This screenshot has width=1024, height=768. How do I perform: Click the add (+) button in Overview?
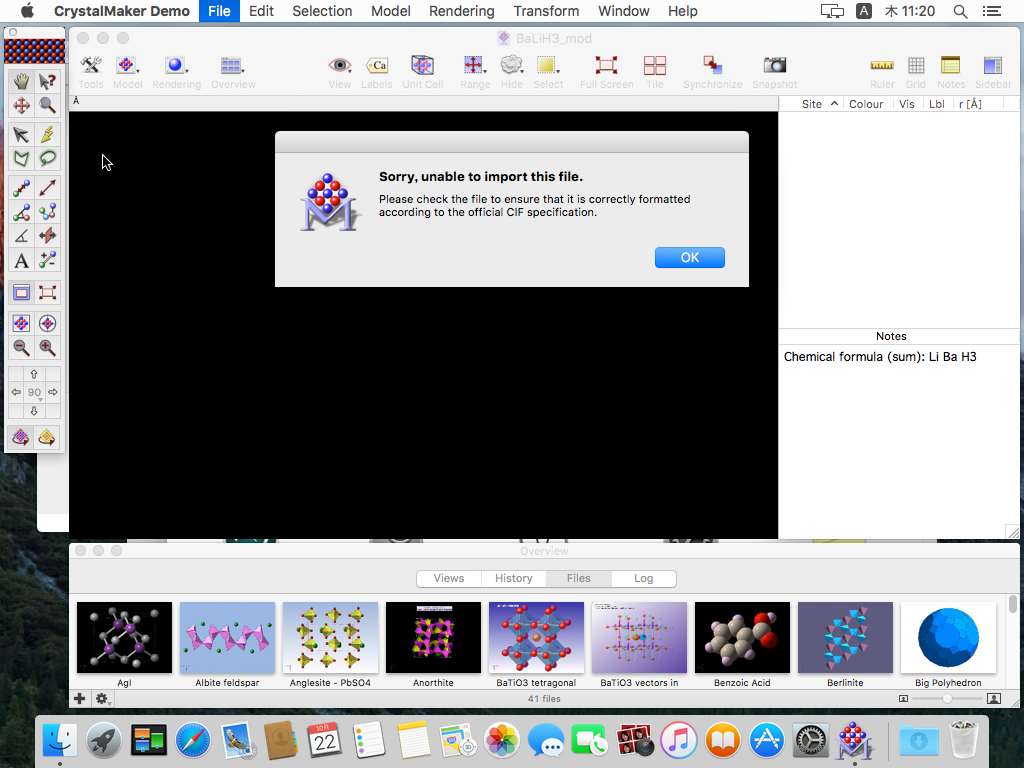point(80,699)
